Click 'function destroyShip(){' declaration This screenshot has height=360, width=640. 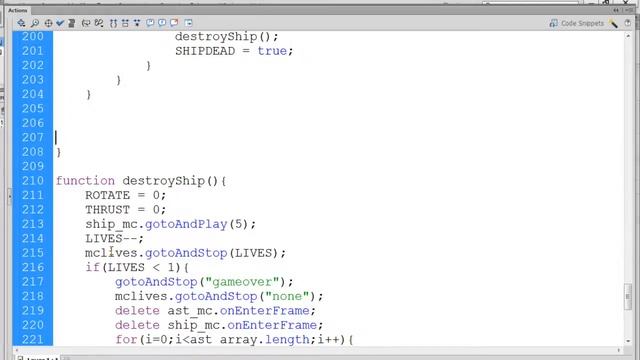tap(141, 181)
